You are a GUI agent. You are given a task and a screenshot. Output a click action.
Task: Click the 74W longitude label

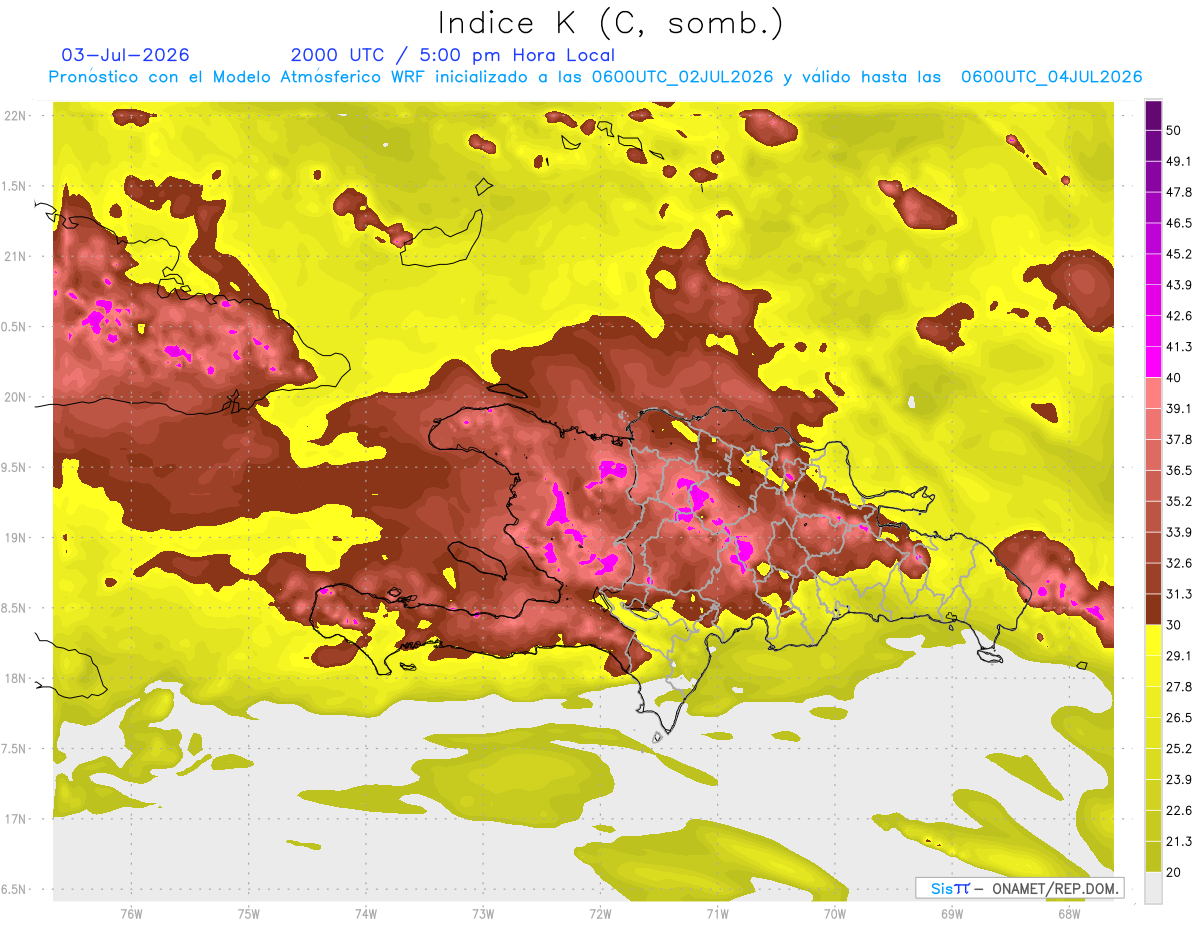click(x=366, y=913)
